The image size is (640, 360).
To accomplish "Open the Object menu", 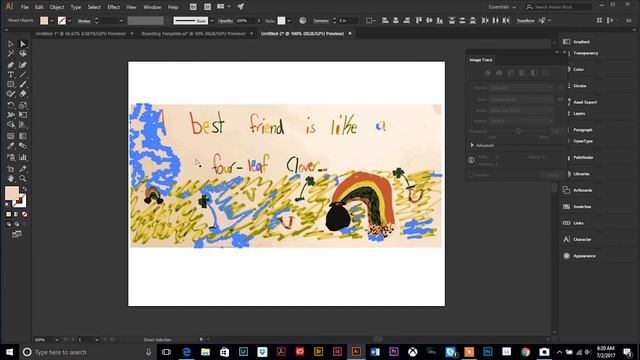I will click(x=57, y=7).
